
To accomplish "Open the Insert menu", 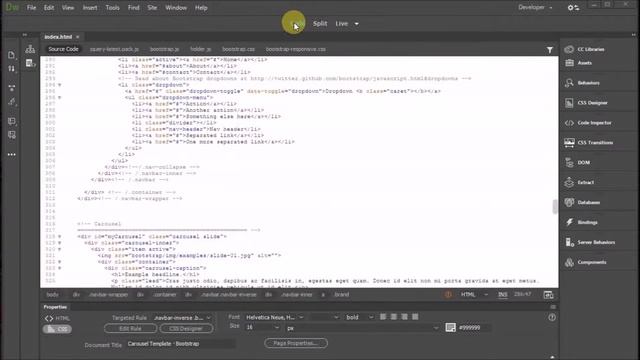I will point(90,8).
